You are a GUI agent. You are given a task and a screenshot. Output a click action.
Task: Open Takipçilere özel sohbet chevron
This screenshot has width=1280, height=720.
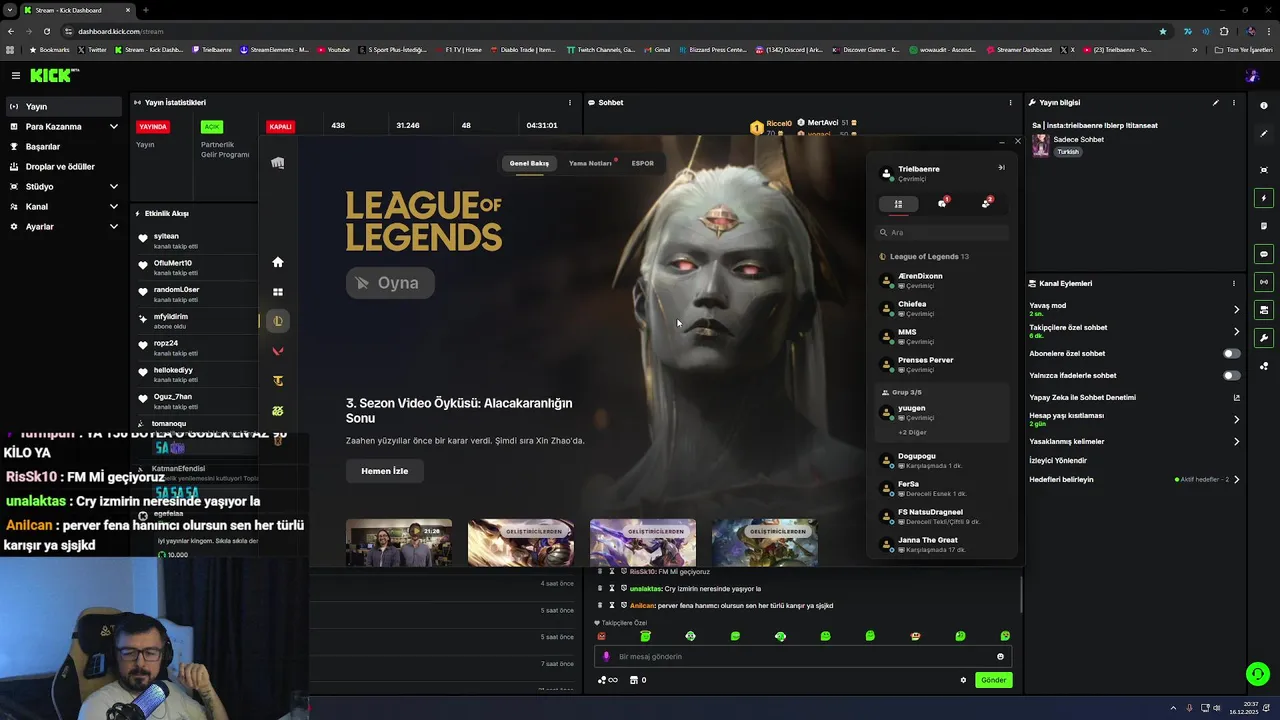click(x=1236, y=331)
